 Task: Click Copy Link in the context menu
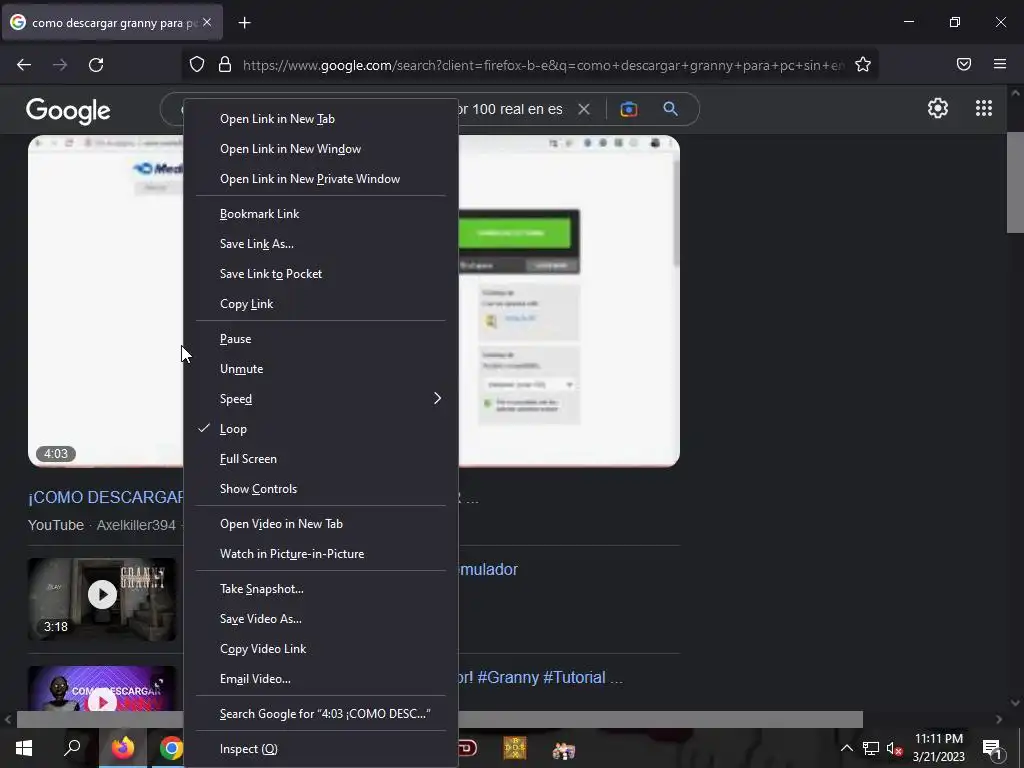point(321,304)
